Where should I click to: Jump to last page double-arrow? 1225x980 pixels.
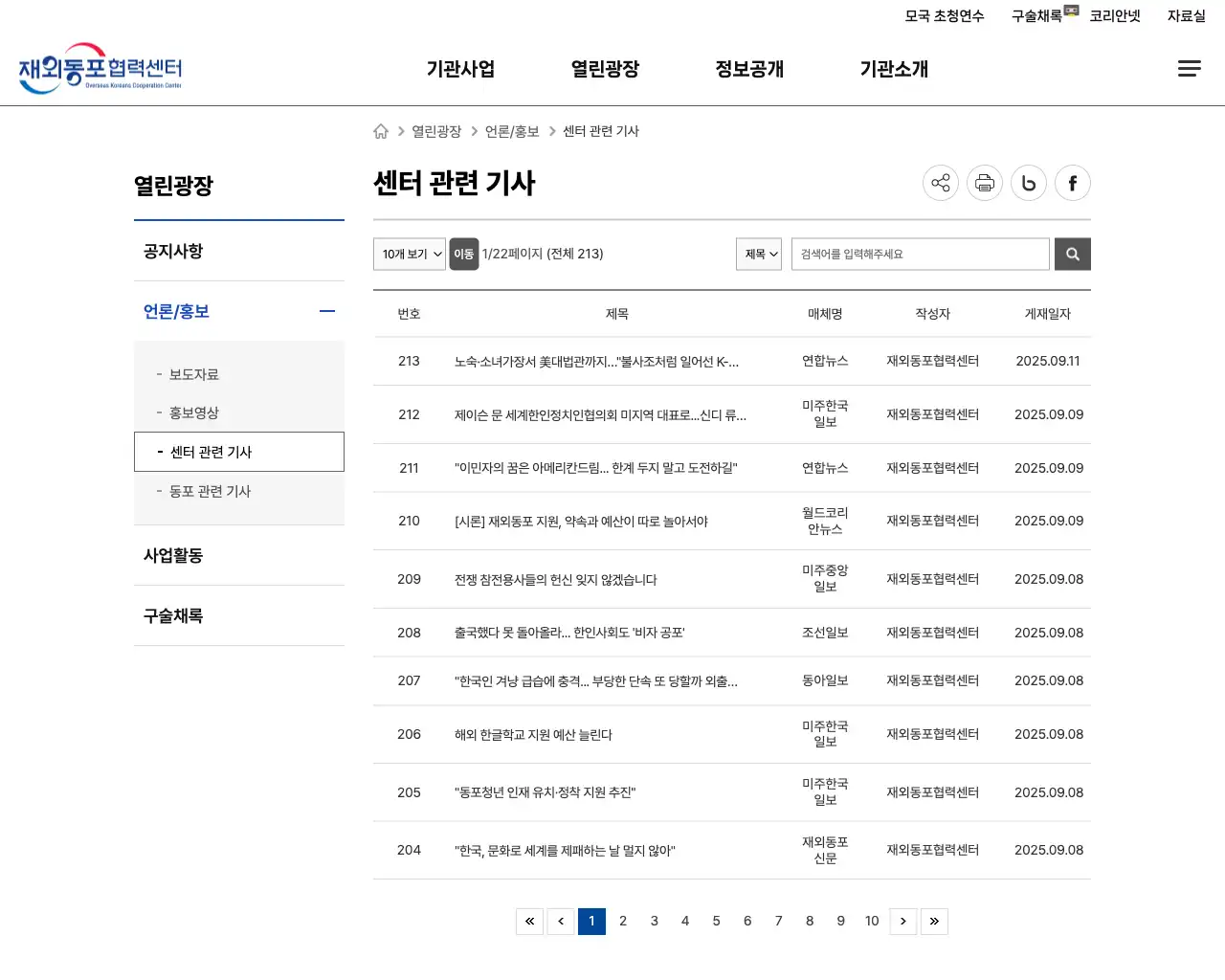coord(934,921)
